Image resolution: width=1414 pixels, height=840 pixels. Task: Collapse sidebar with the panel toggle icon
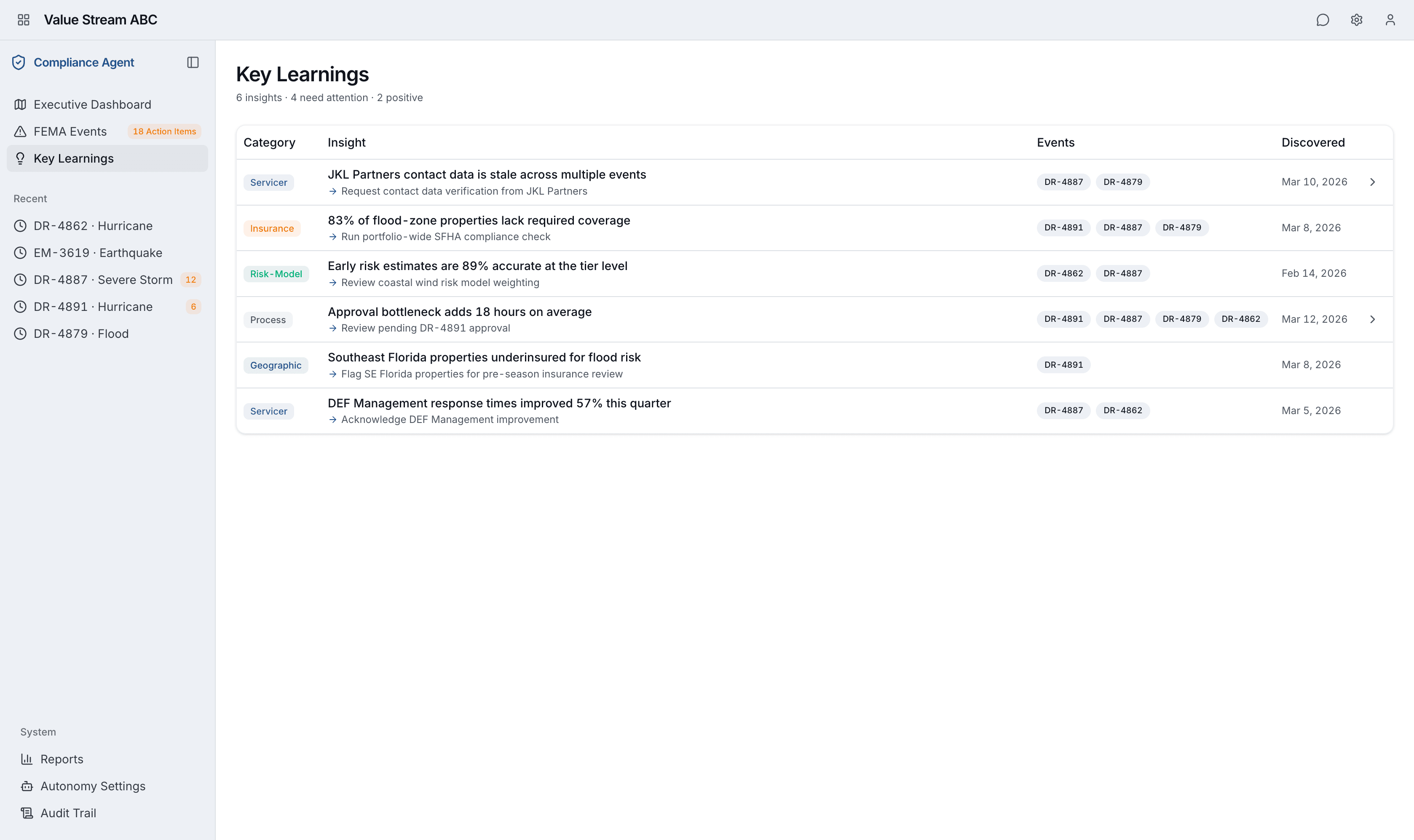tap(193, 62)
